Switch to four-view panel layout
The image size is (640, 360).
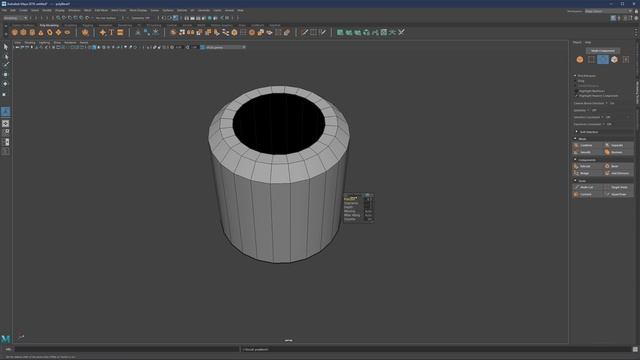click(5, 133)
